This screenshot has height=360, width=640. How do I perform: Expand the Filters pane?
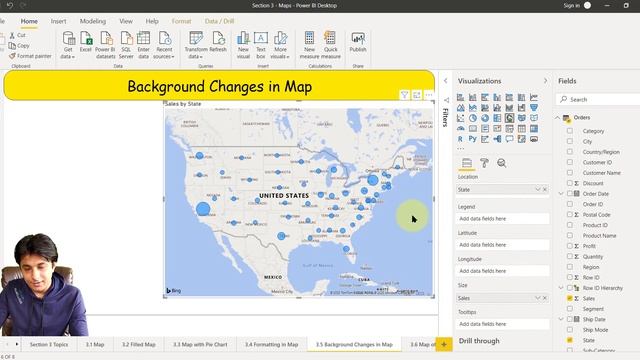click(x=446, y=81)
